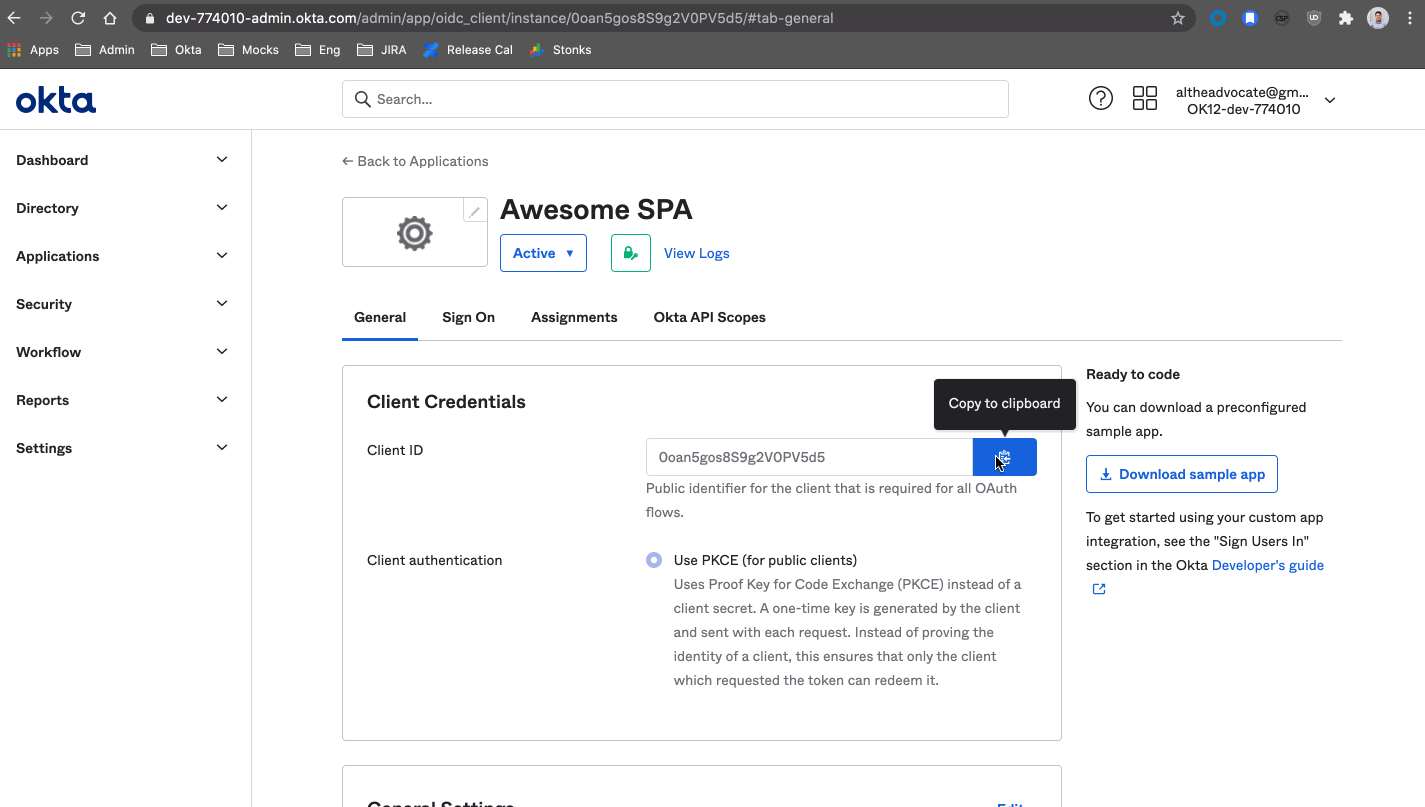This screenshot has height=807, width=1425.
Task: Focus the Okta search field
Action: click(x=675, y=99)
